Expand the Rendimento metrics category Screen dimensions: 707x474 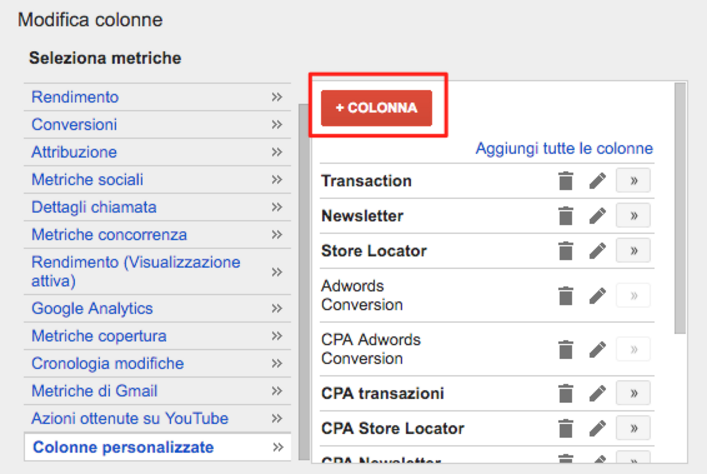(157, 97)
